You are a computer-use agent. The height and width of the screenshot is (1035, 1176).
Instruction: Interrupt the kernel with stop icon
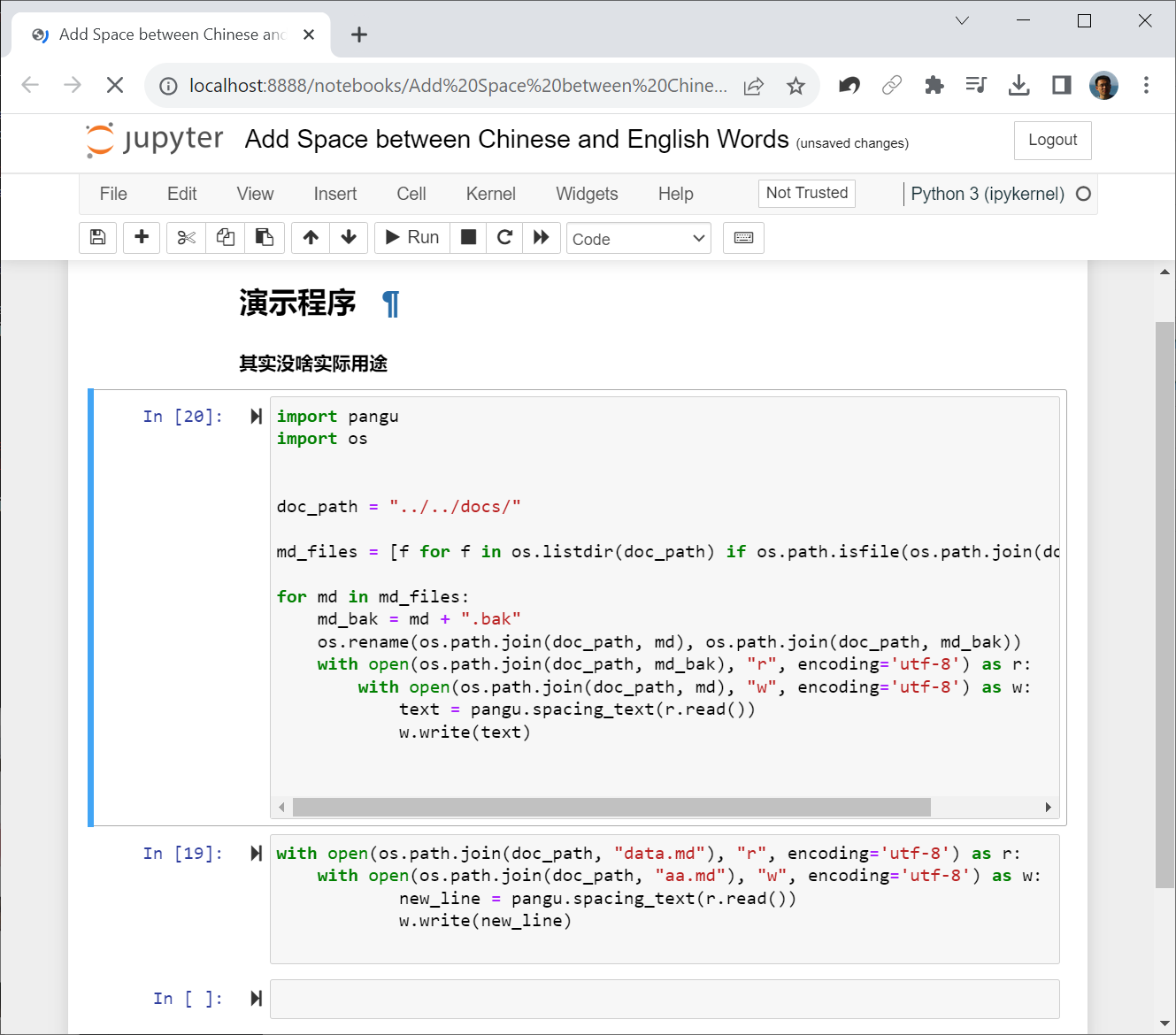tap(469, 237)
